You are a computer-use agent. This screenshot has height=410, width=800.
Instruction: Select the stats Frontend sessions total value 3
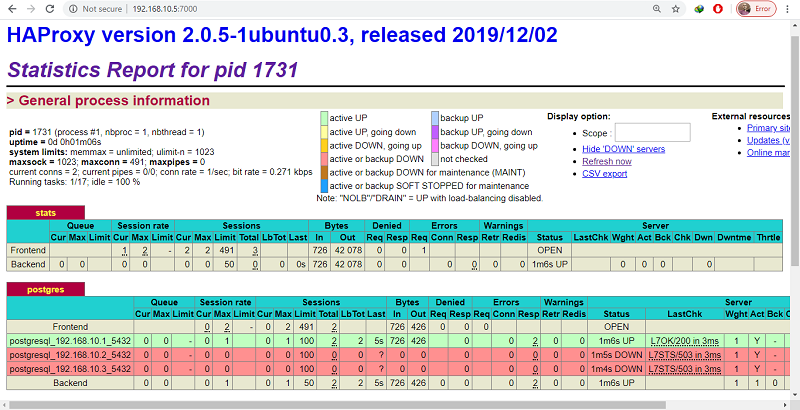[255, 250]
